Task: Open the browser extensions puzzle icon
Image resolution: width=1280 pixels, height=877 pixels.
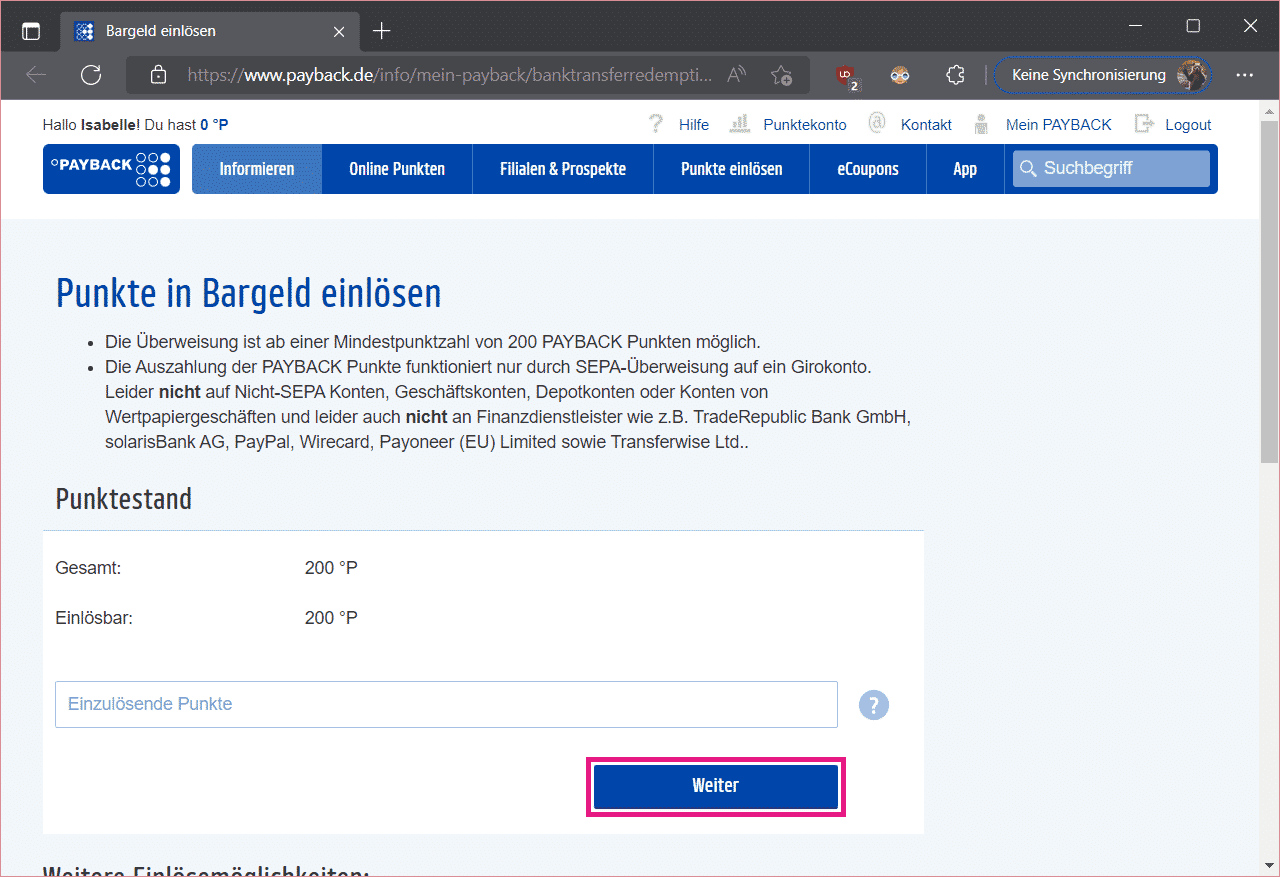Action: point(955,74)
